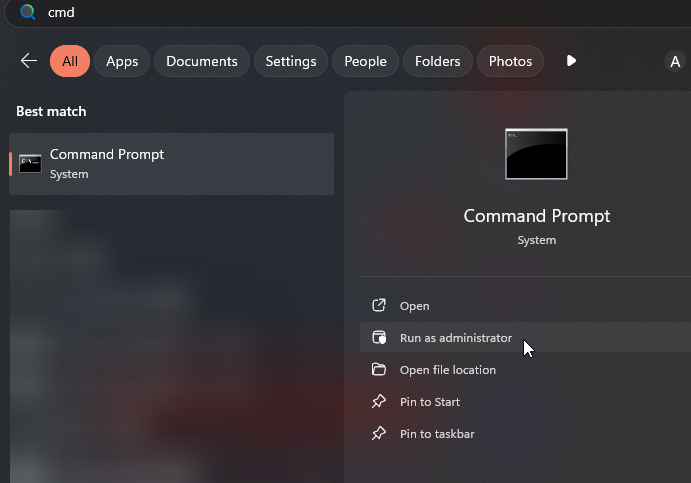Image resolution: width=691 pixels, height=483 pixels.
Task: Filter results by Settings
Action: pyautogui.click(x=291, y=61)
